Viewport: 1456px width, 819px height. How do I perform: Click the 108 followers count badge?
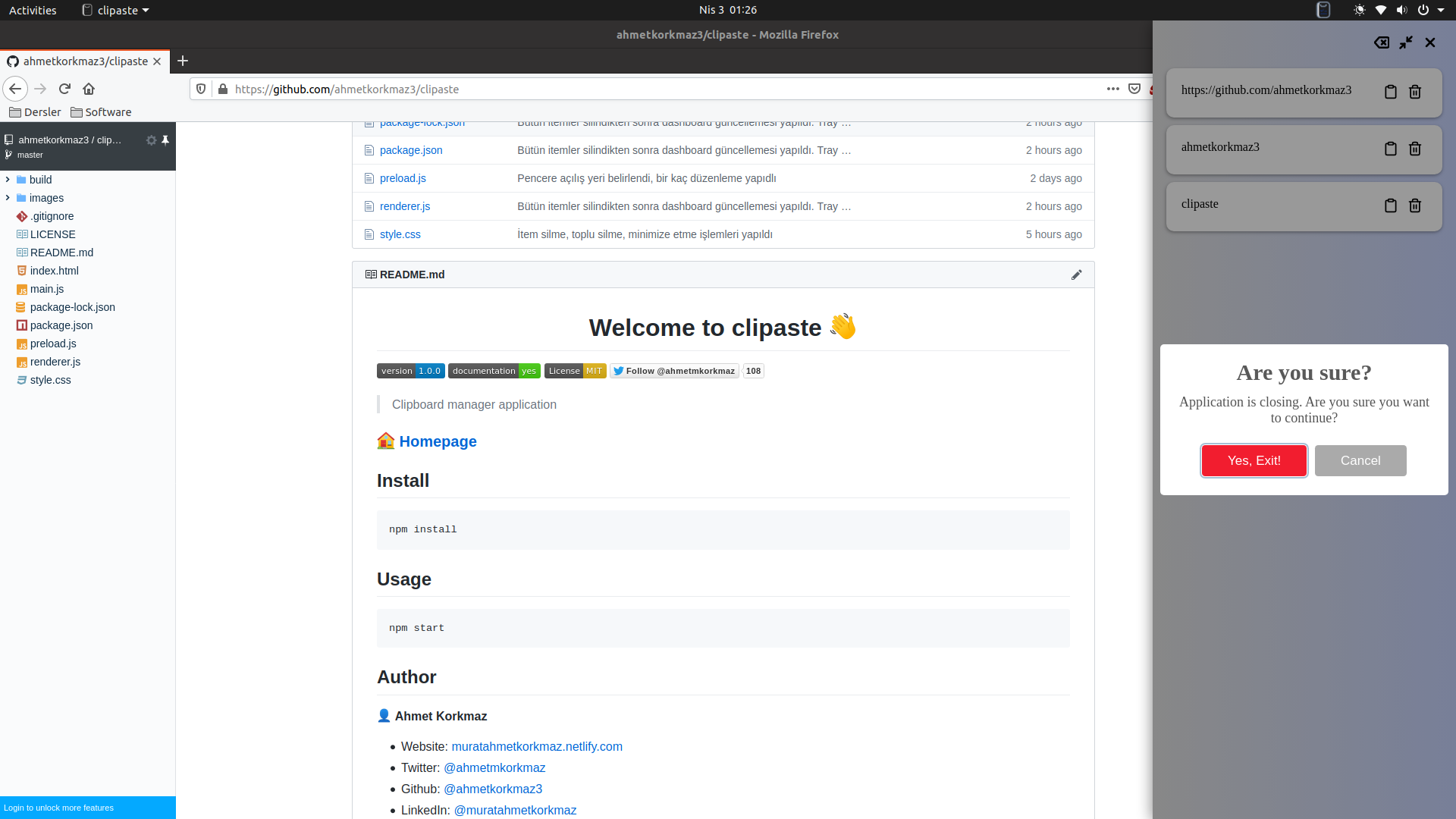(x=753, y=371)
